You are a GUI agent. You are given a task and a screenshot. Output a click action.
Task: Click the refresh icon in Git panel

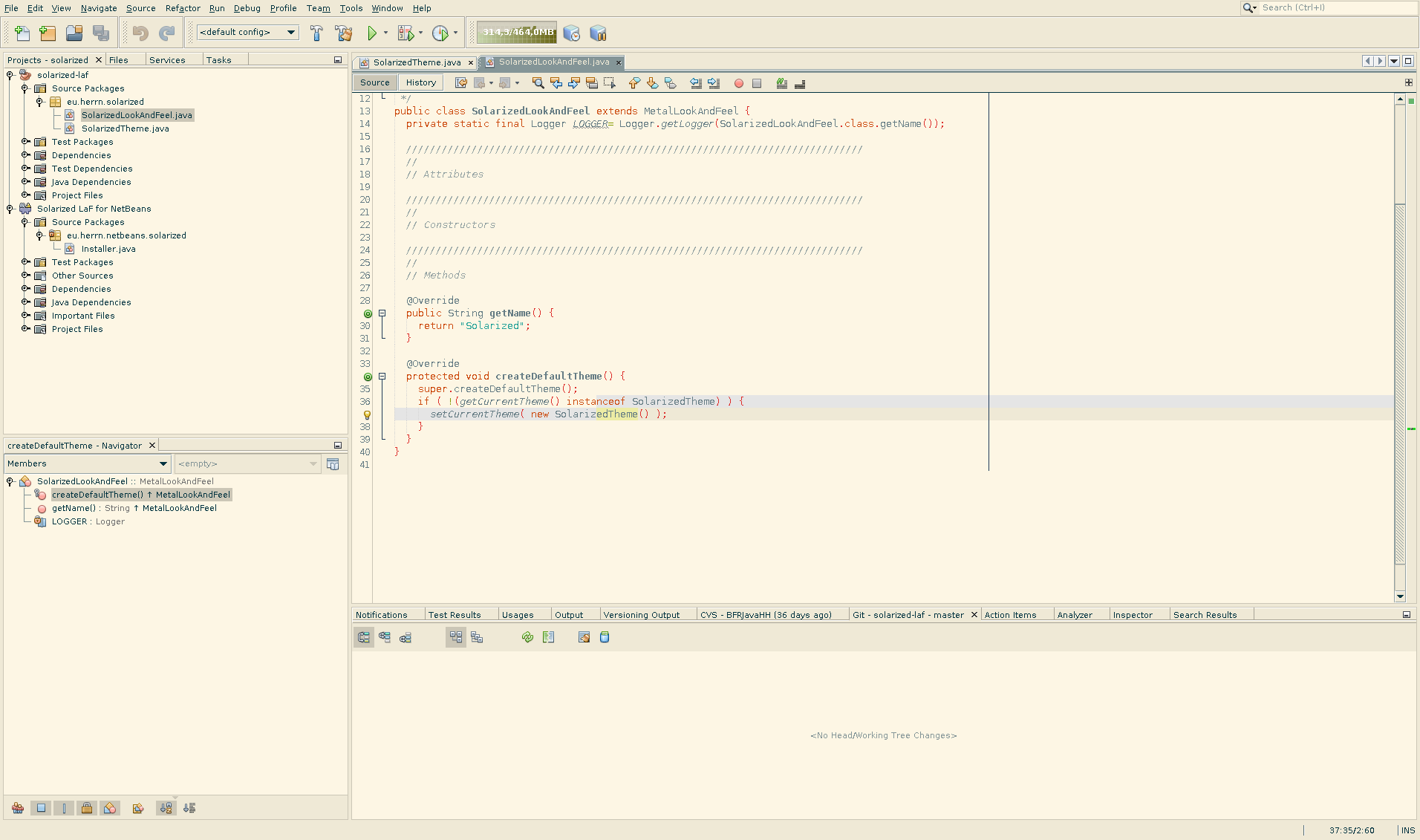[527, 637]
